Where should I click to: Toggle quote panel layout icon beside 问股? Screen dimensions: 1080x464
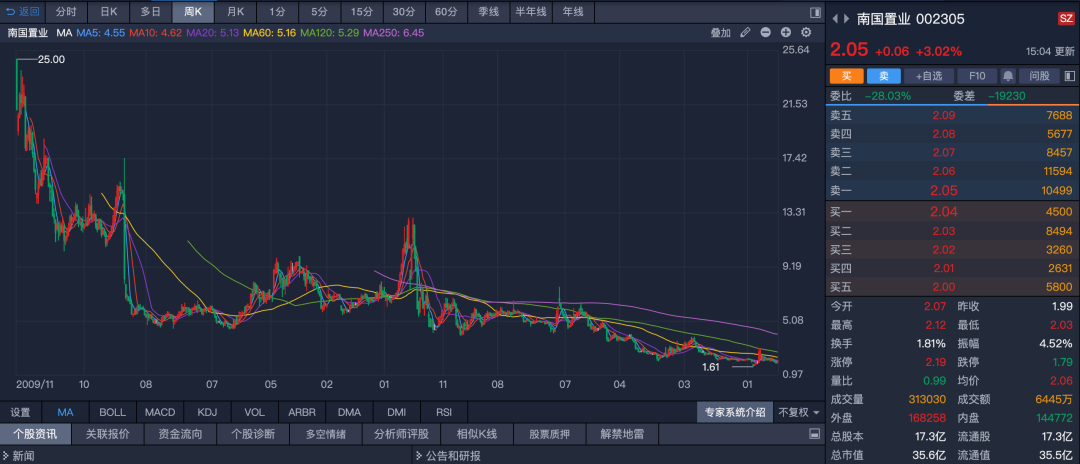tap(1070, 76)
